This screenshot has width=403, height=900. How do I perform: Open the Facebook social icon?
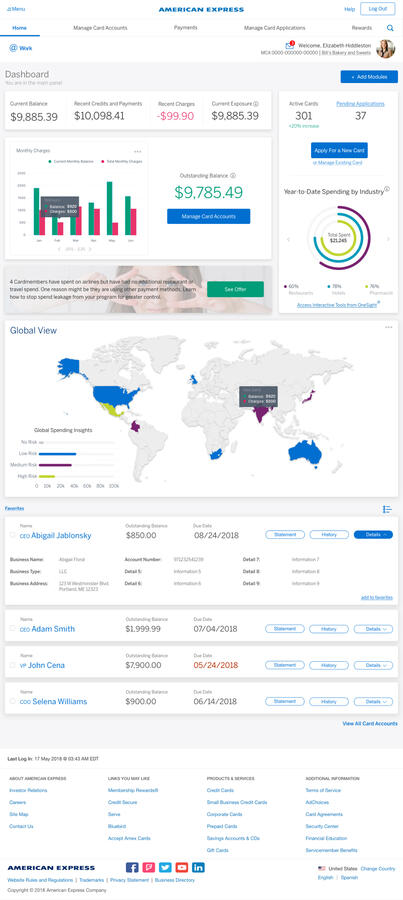click(x=132, y=867)
